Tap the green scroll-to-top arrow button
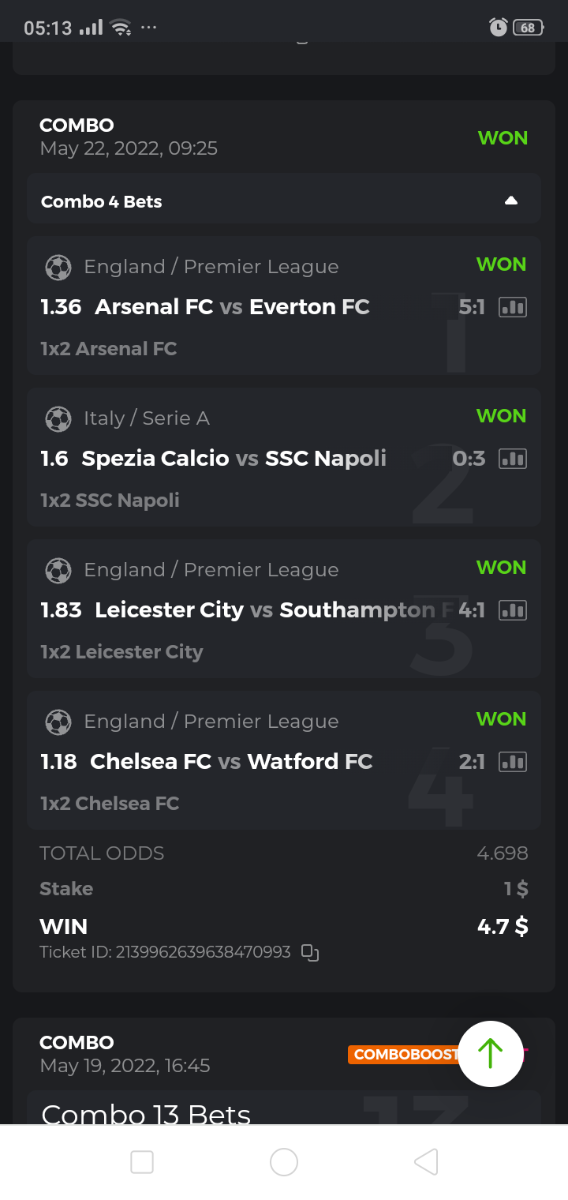This screenshot has width=568, height=1200. (x=490, y=1054)
